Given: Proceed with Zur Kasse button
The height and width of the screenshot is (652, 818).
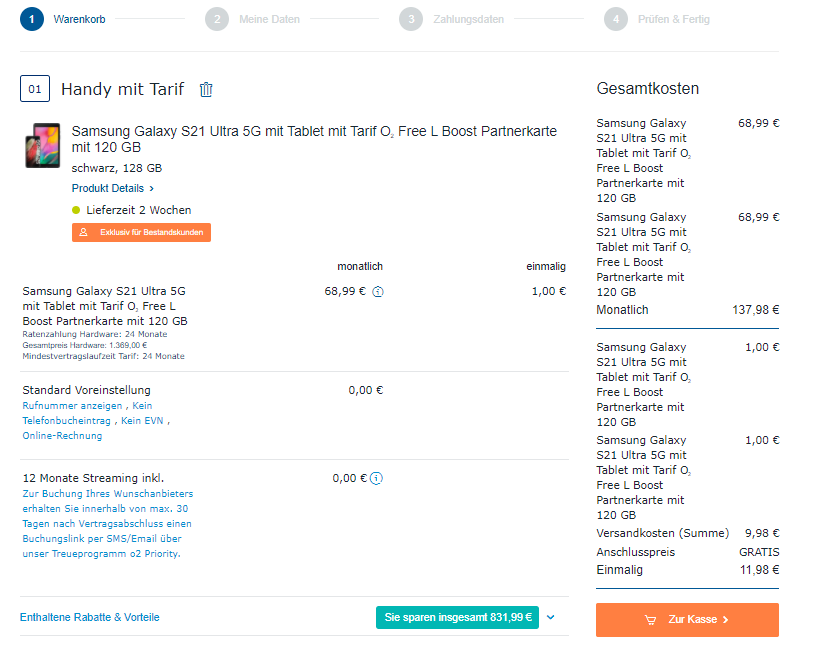Looking at the screenshot, I should (687, 620).
